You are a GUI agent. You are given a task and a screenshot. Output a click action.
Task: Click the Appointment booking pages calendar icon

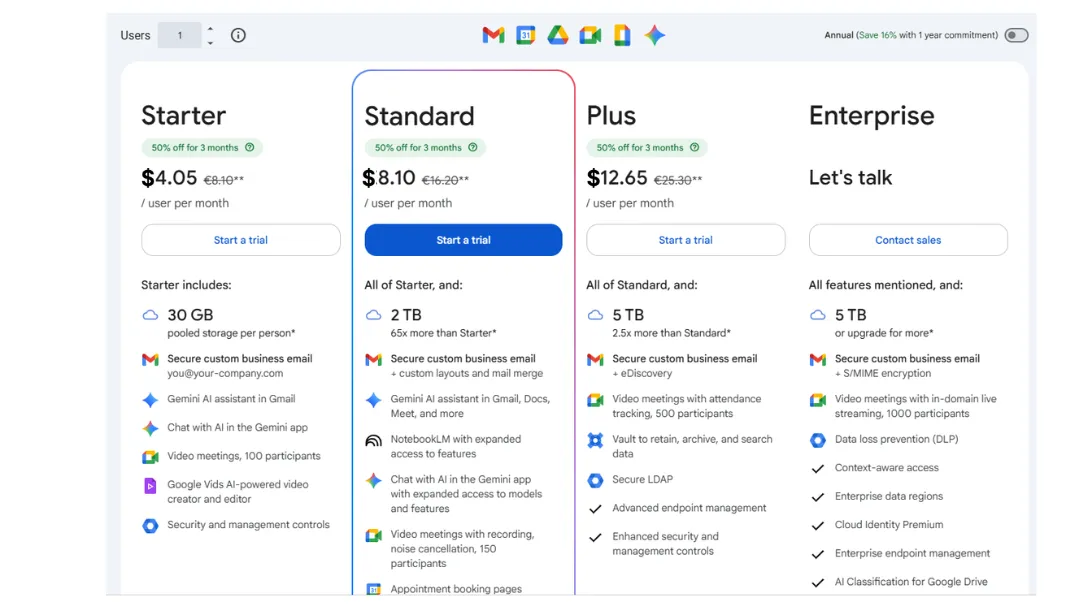(373, 589)
